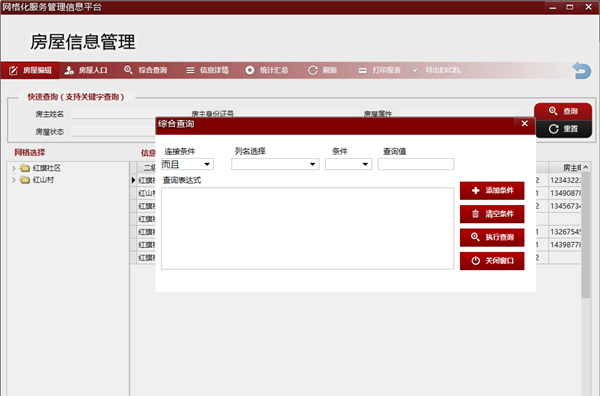Screen dimensions: 600x396
Task: Click the 清空条件 button
Action: click(492, 214)
